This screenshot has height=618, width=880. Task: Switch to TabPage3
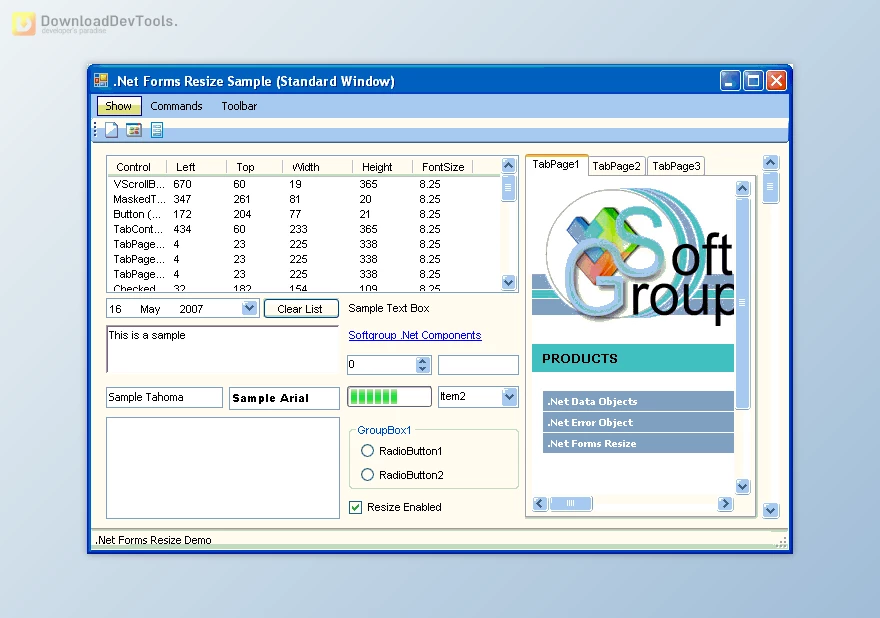point(676,166)
